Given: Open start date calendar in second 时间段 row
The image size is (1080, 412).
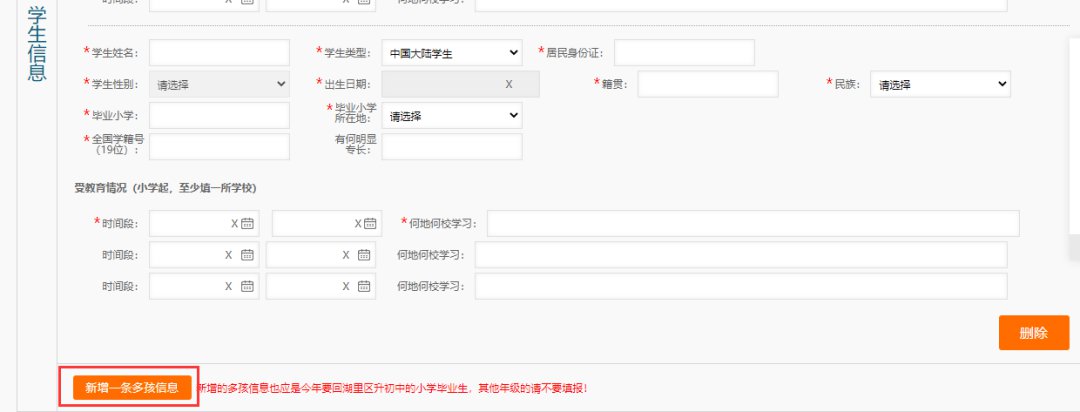Looking at the screenshot, I should 248,255.
